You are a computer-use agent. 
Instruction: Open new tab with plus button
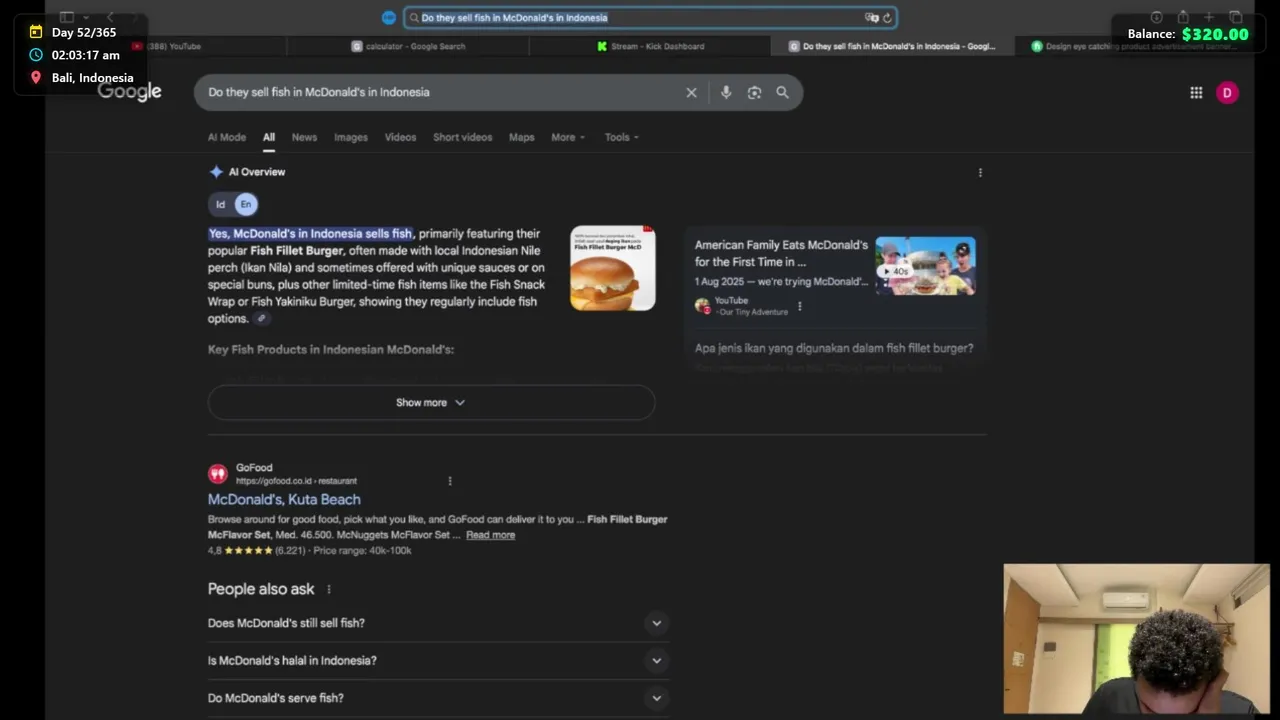pyautogui.click(x=1209, y=17)
